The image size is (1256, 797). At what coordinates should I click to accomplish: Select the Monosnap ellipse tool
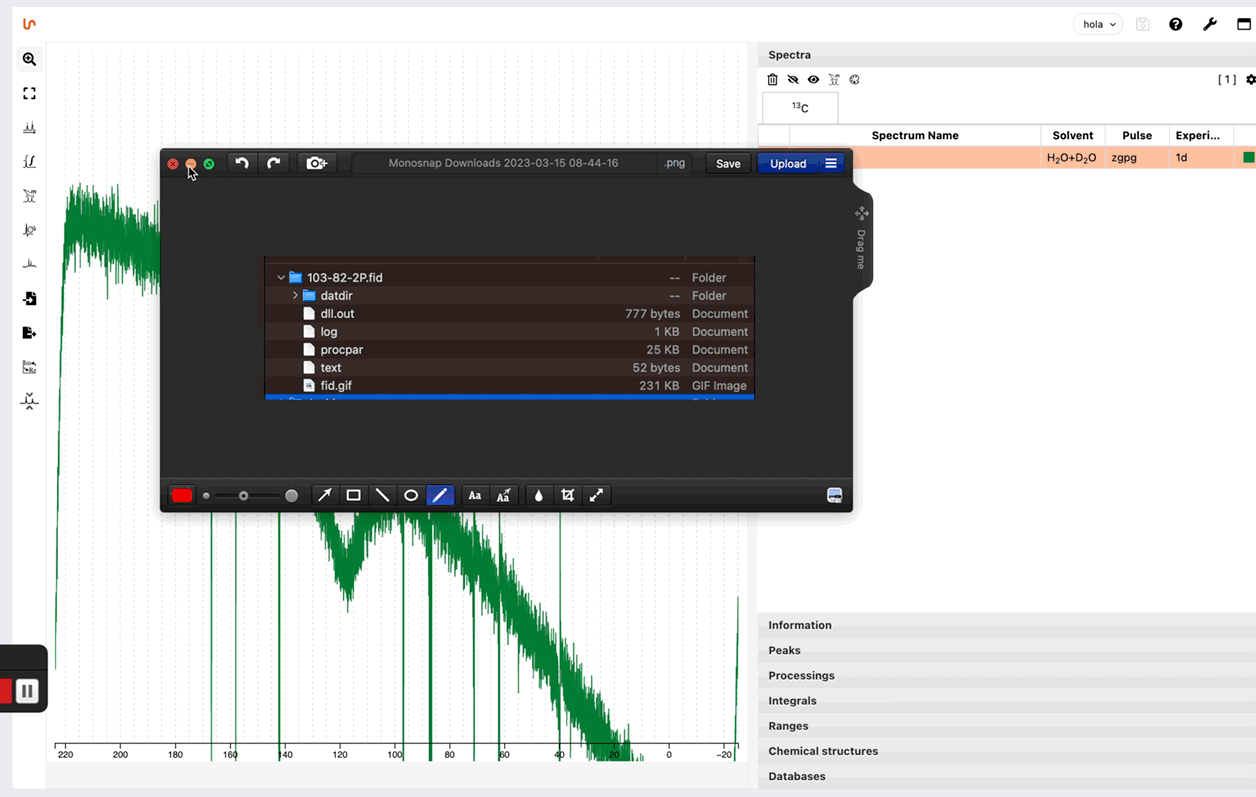click(411, 496)
